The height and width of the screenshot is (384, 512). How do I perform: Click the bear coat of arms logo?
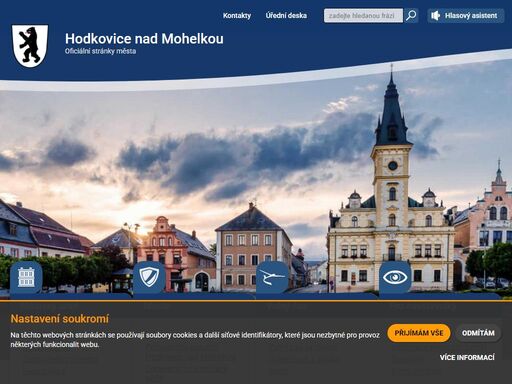pyautogui.click(x=30, y=46)
